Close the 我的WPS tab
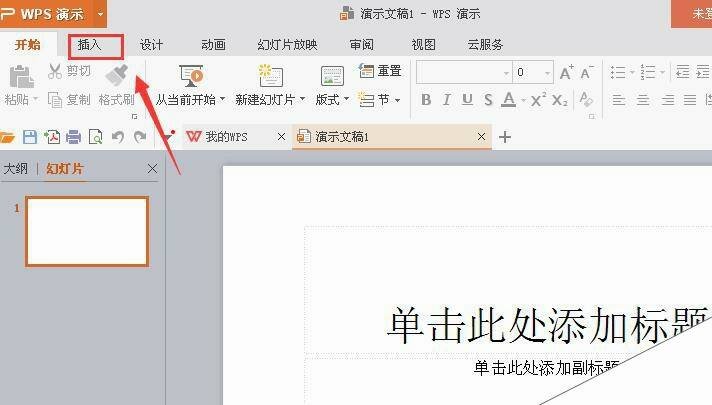Screen dimensions: 712x405 click(x=282, y=137)
